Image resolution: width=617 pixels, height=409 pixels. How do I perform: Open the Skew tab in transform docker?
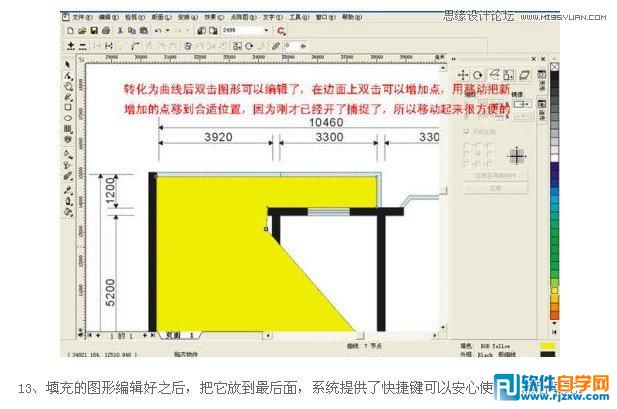coord(525,75)
